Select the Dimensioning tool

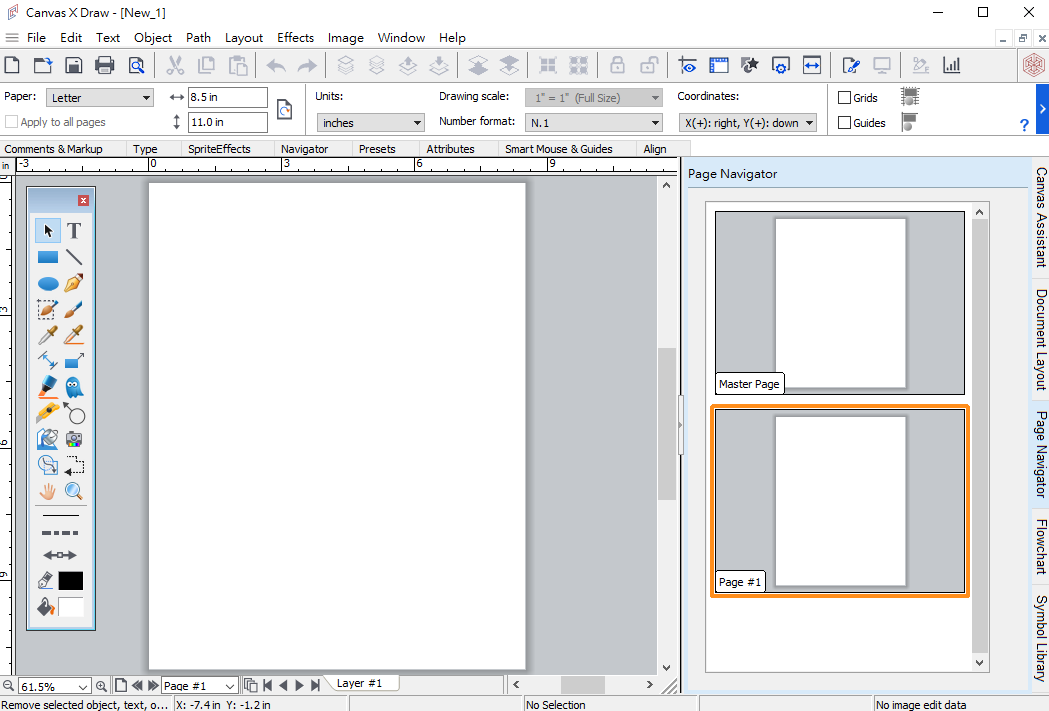click(x=47, y=361)
